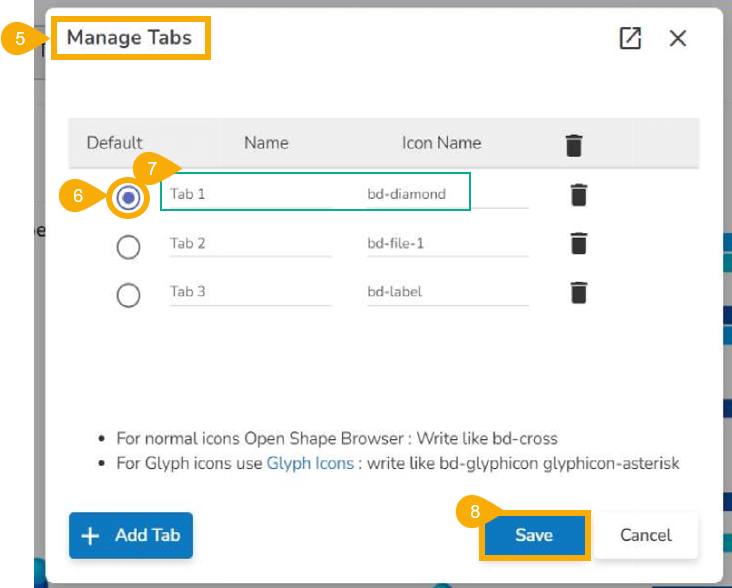The image size is (732, 588).
Task: Edit the Tab 2 name field
Action: pyautogui.click(x=250, y=243)
